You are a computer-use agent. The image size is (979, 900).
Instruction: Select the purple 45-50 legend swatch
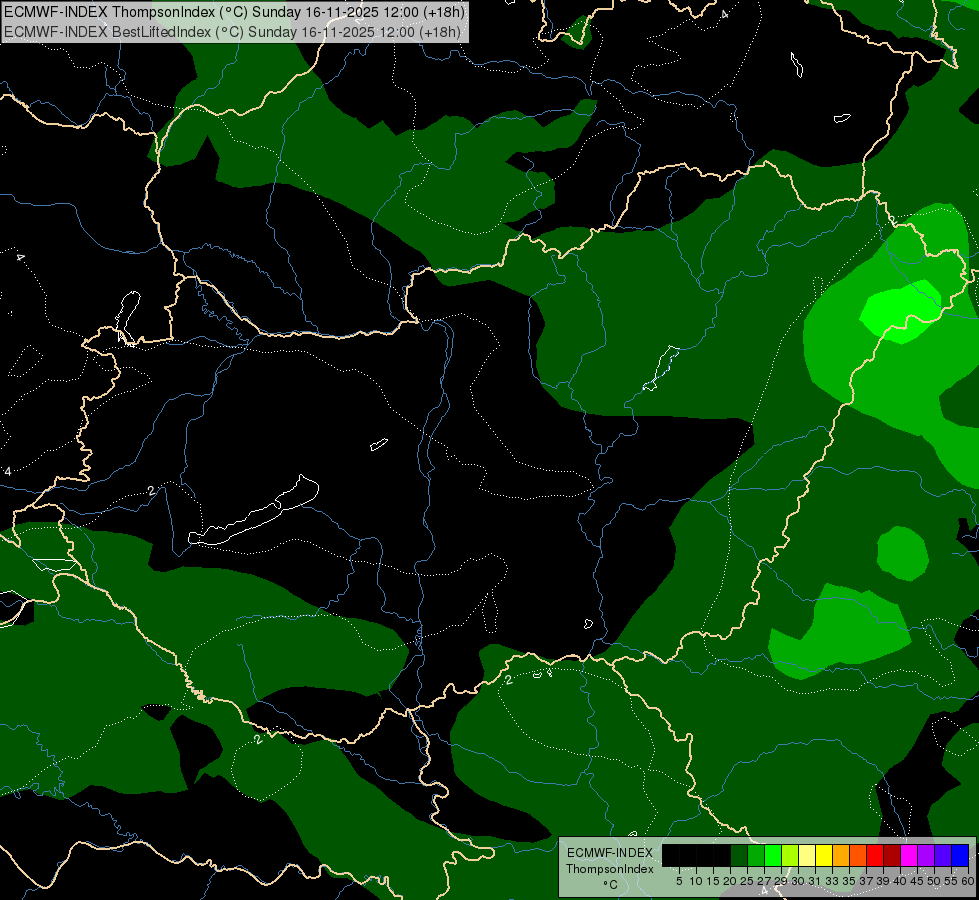point(925,855)
